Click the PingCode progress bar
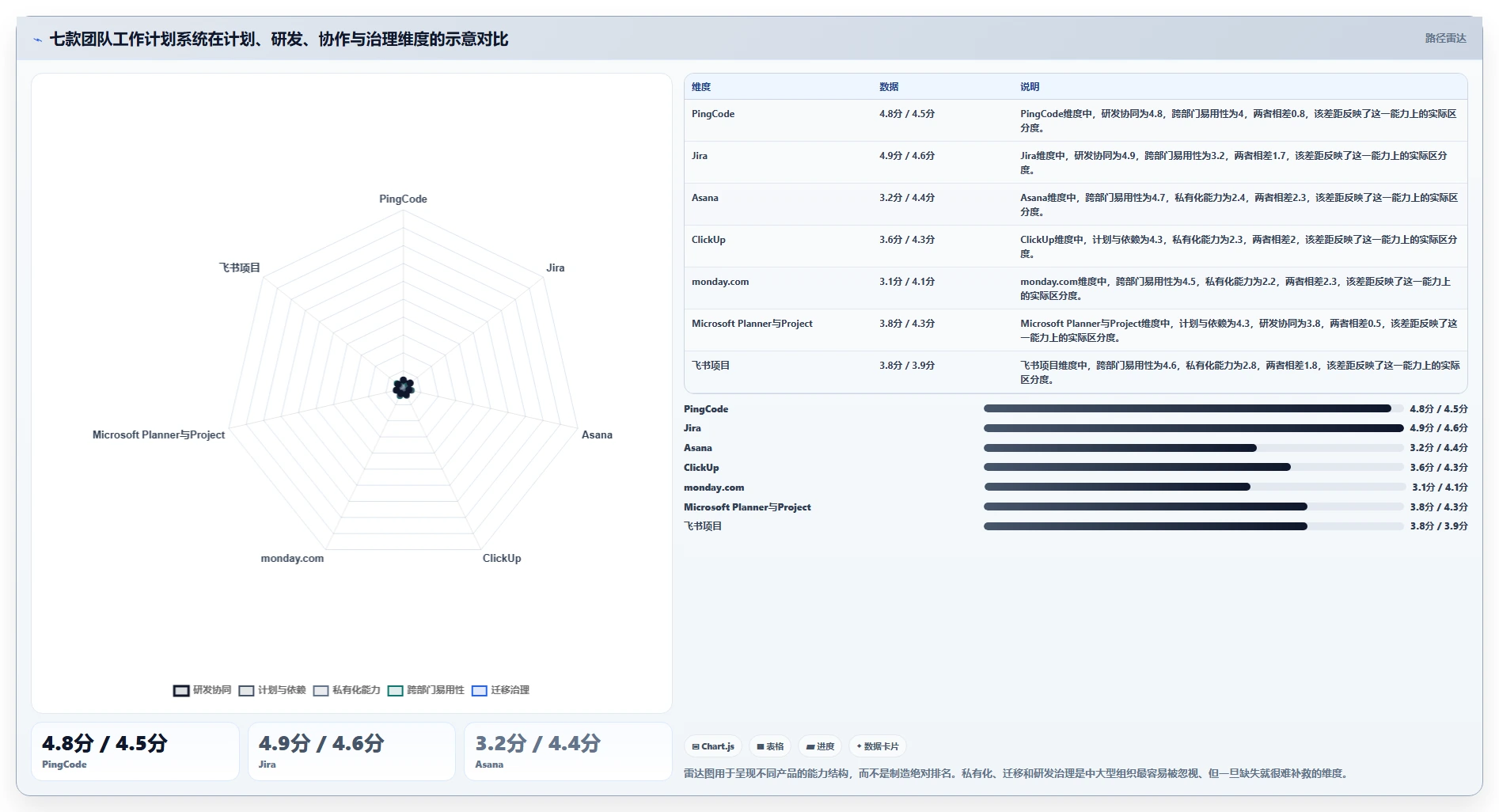The height and width of the screenshot is (812, 1499). point(1194,408)
